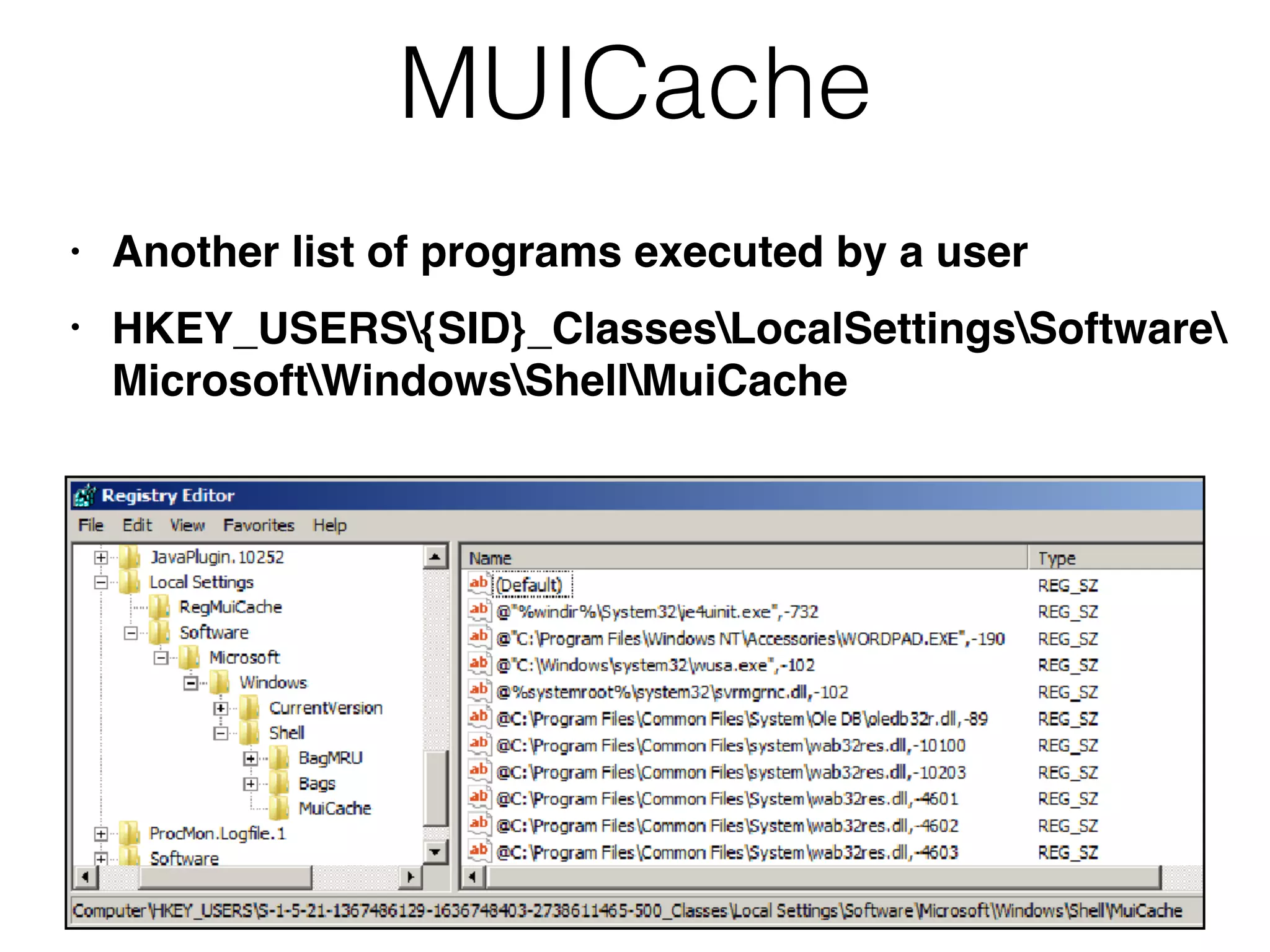Viewport: 1270px width, 952px height.
Task: Expand the BagMRU tree node
Action: (x=250, y=759)
